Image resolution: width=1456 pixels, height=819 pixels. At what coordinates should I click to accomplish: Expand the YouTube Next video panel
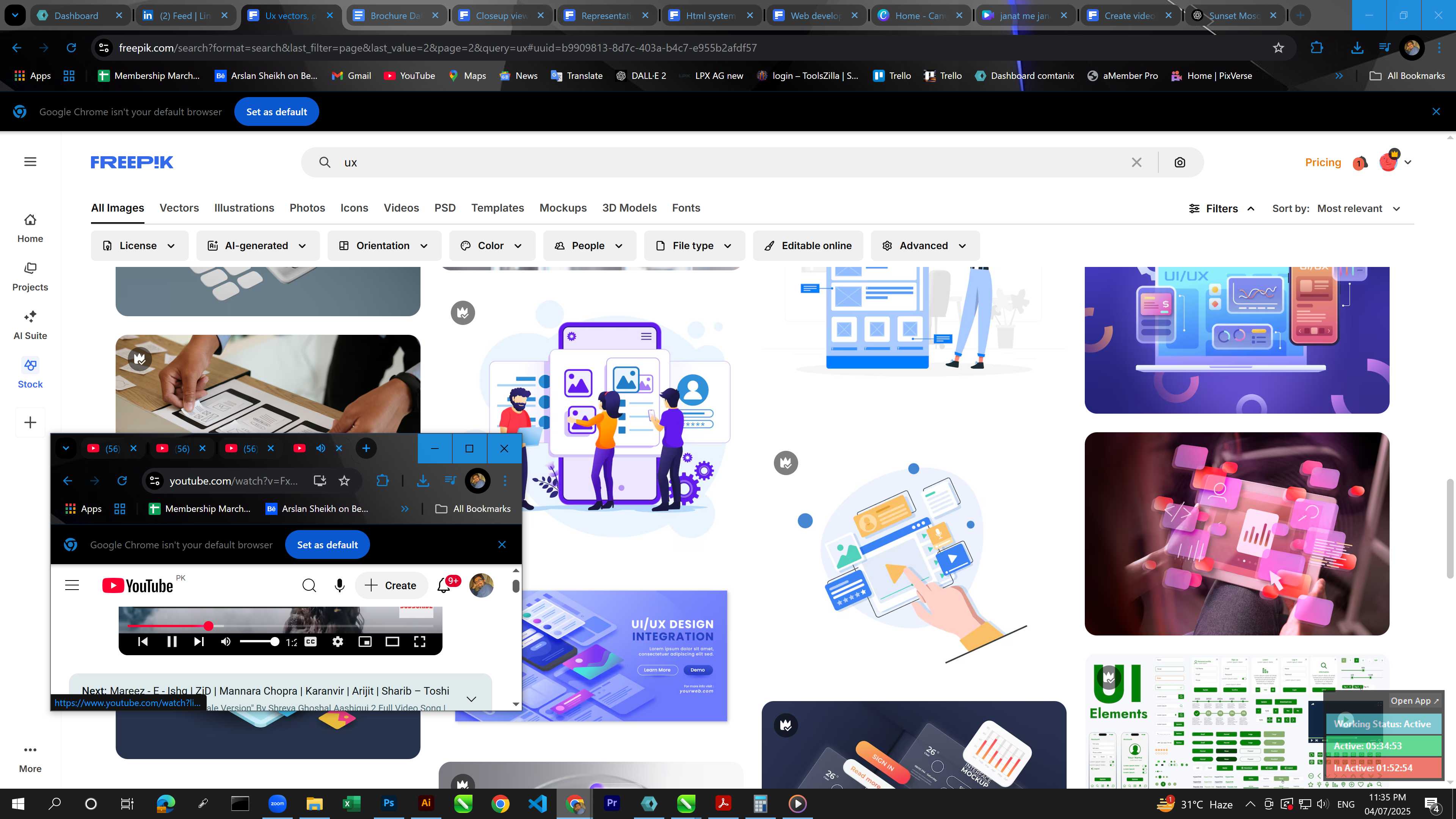click(x=471, y=699)
